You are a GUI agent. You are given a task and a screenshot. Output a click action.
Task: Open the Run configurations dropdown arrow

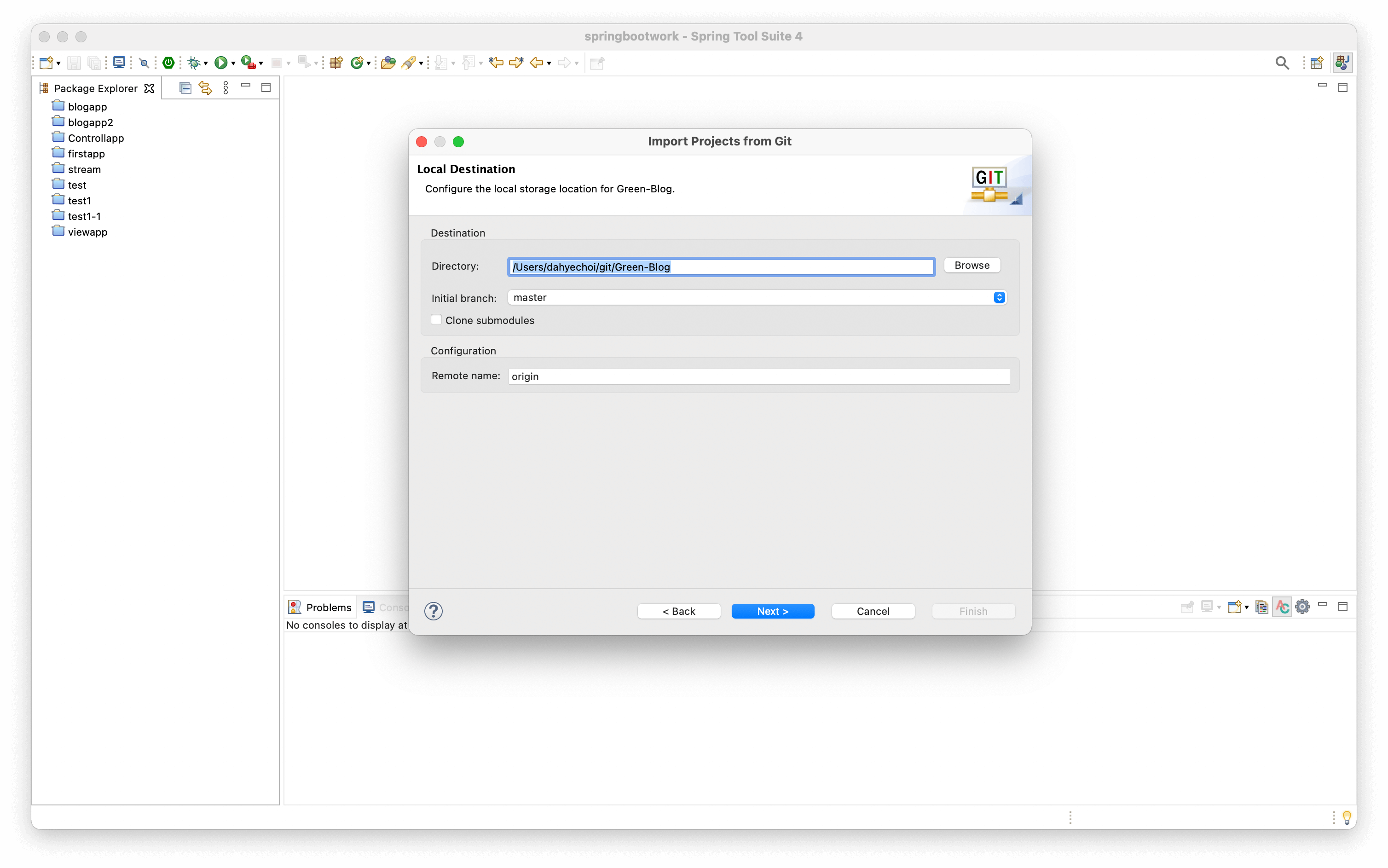(233, 64)
